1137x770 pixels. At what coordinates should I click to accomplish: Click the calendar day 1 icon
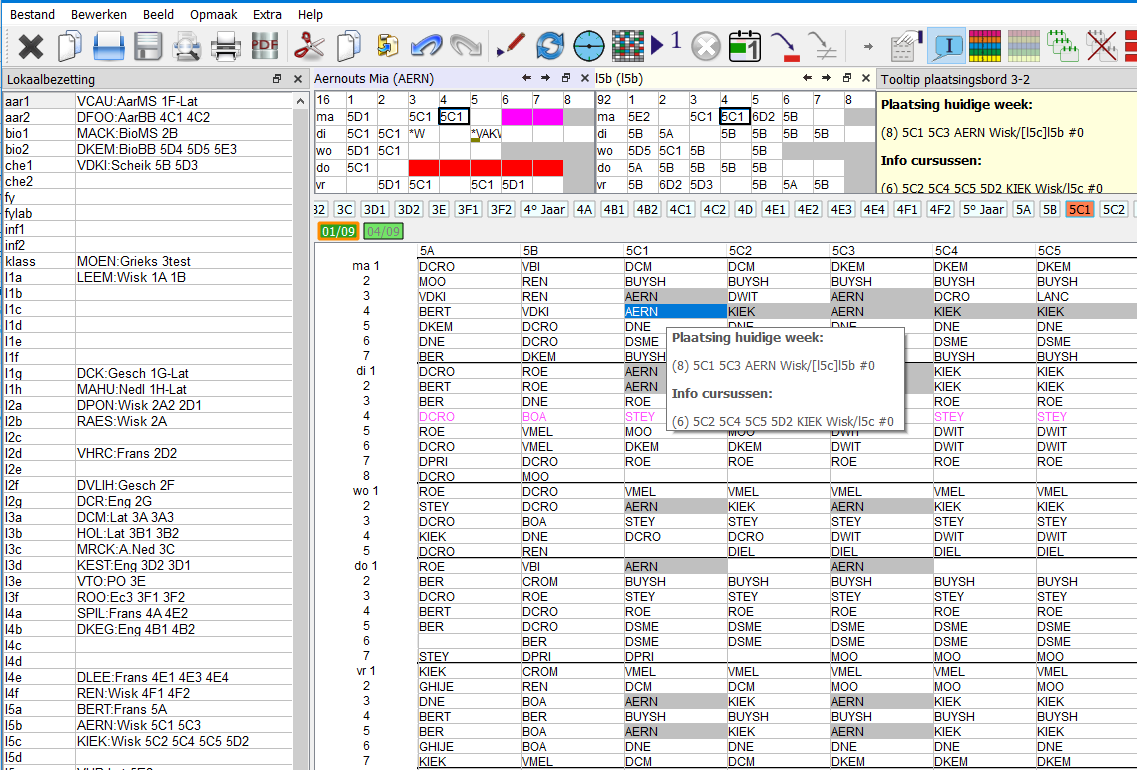[745, 46]
